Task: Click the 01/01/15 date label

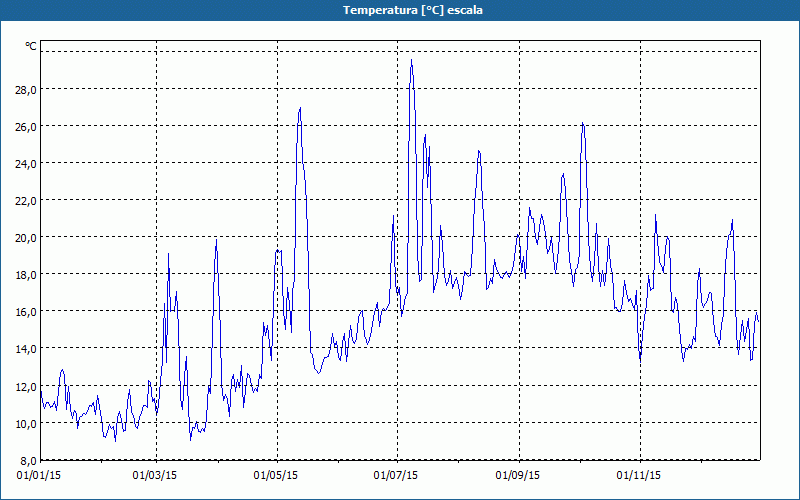Action: (x=39, y=476)
